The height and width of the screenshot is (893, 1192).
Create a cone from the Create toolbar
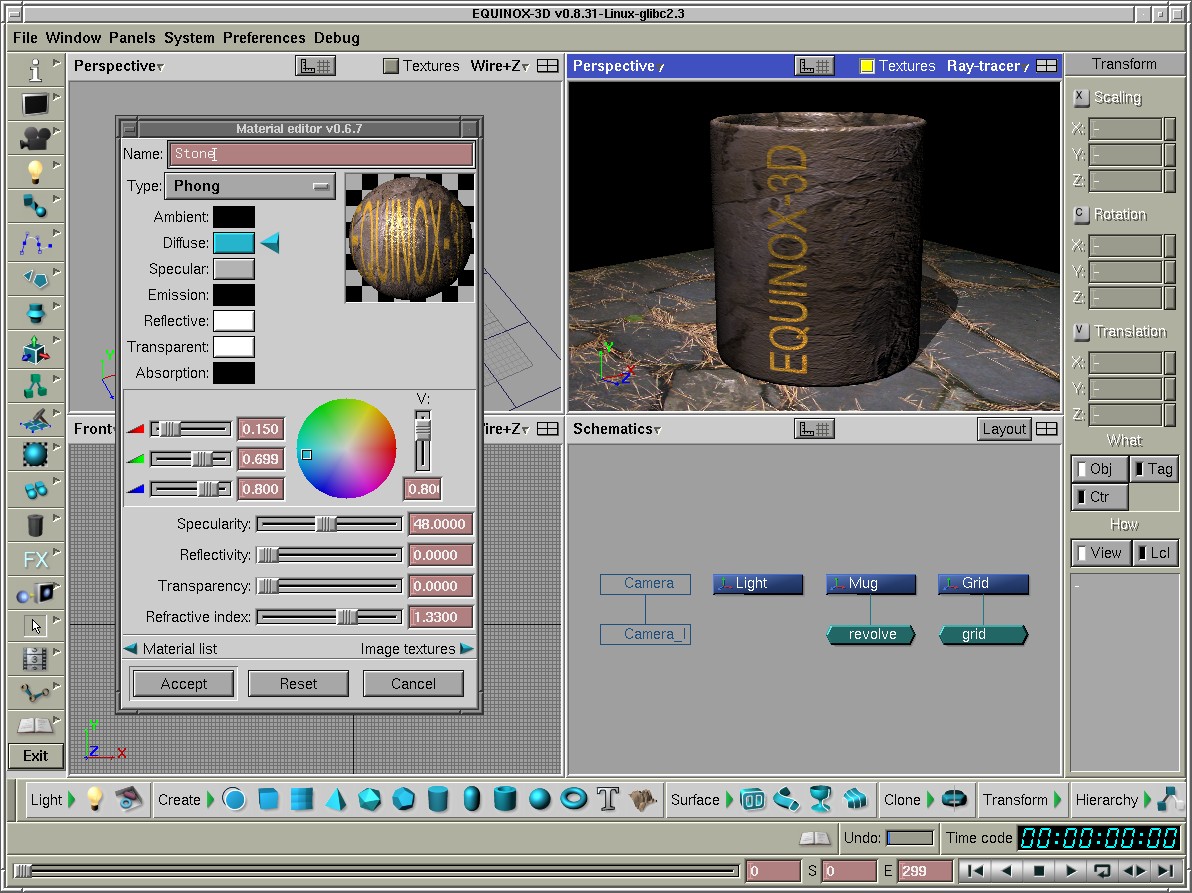335,799
